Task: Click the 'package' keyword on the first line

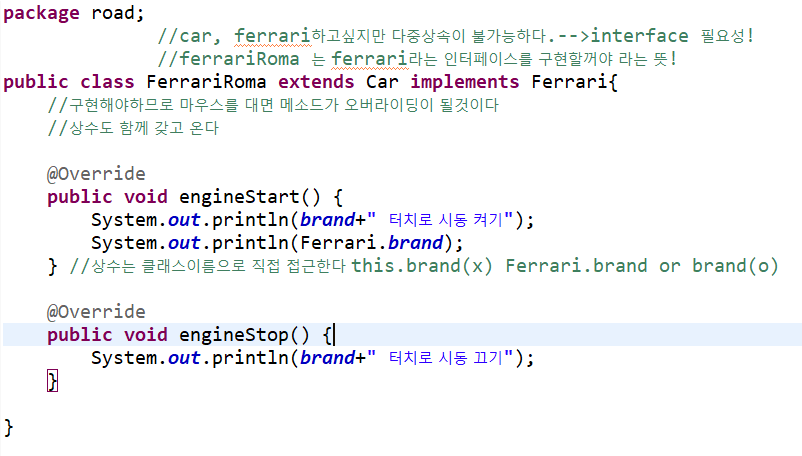Action: [x=41, y=13]
